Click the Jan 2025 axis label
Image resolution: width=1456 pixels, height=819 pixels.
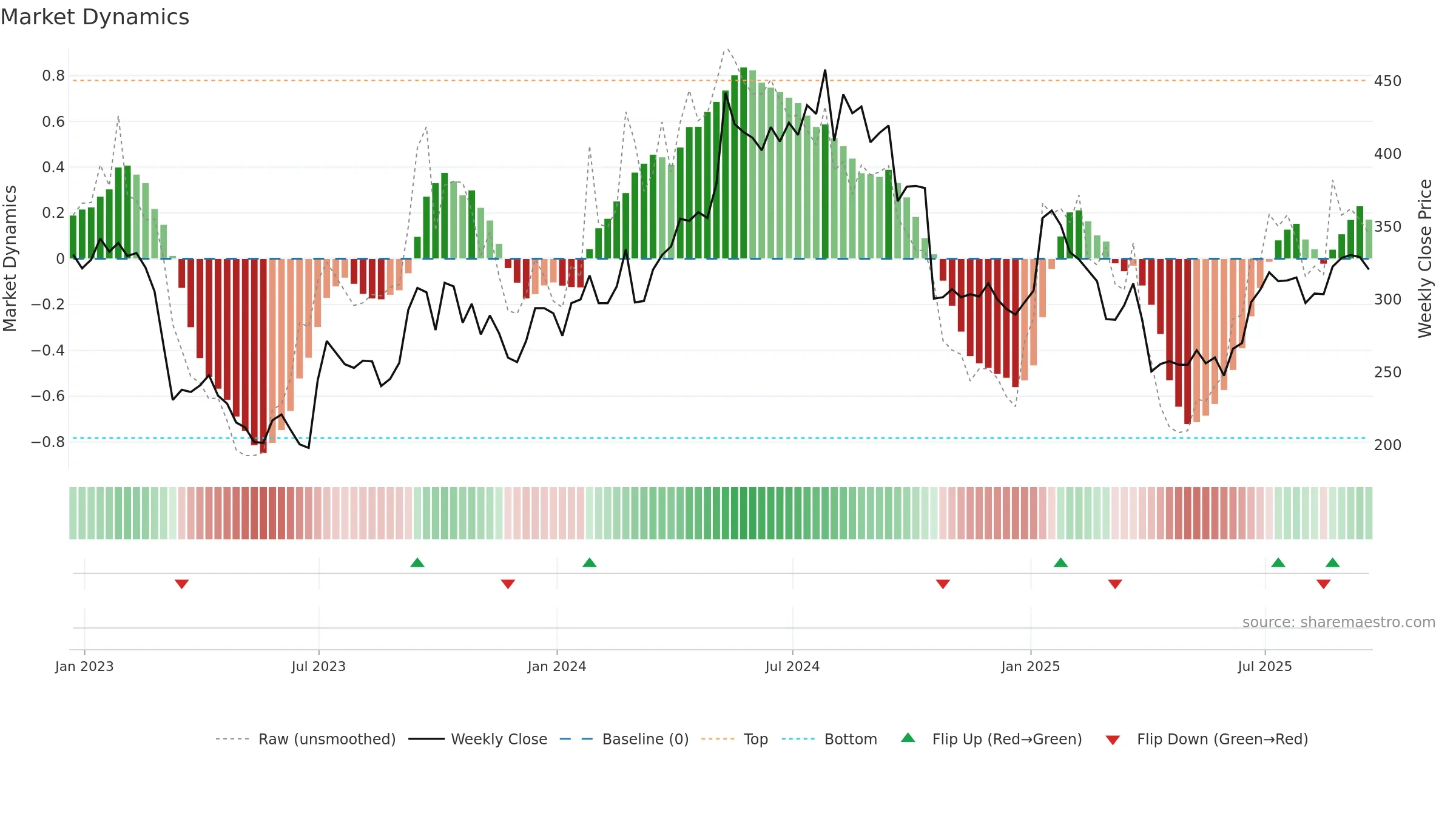pyautogui.click(x=1031, y=666)
